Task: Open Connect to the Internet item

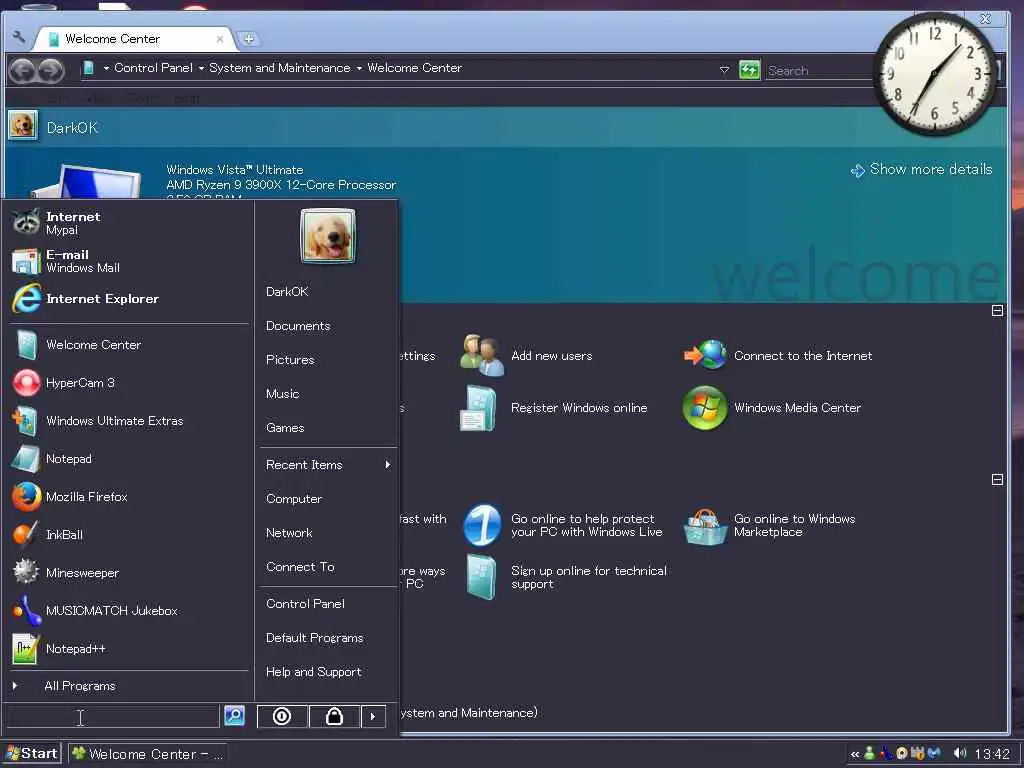Action: pos(777,356)
